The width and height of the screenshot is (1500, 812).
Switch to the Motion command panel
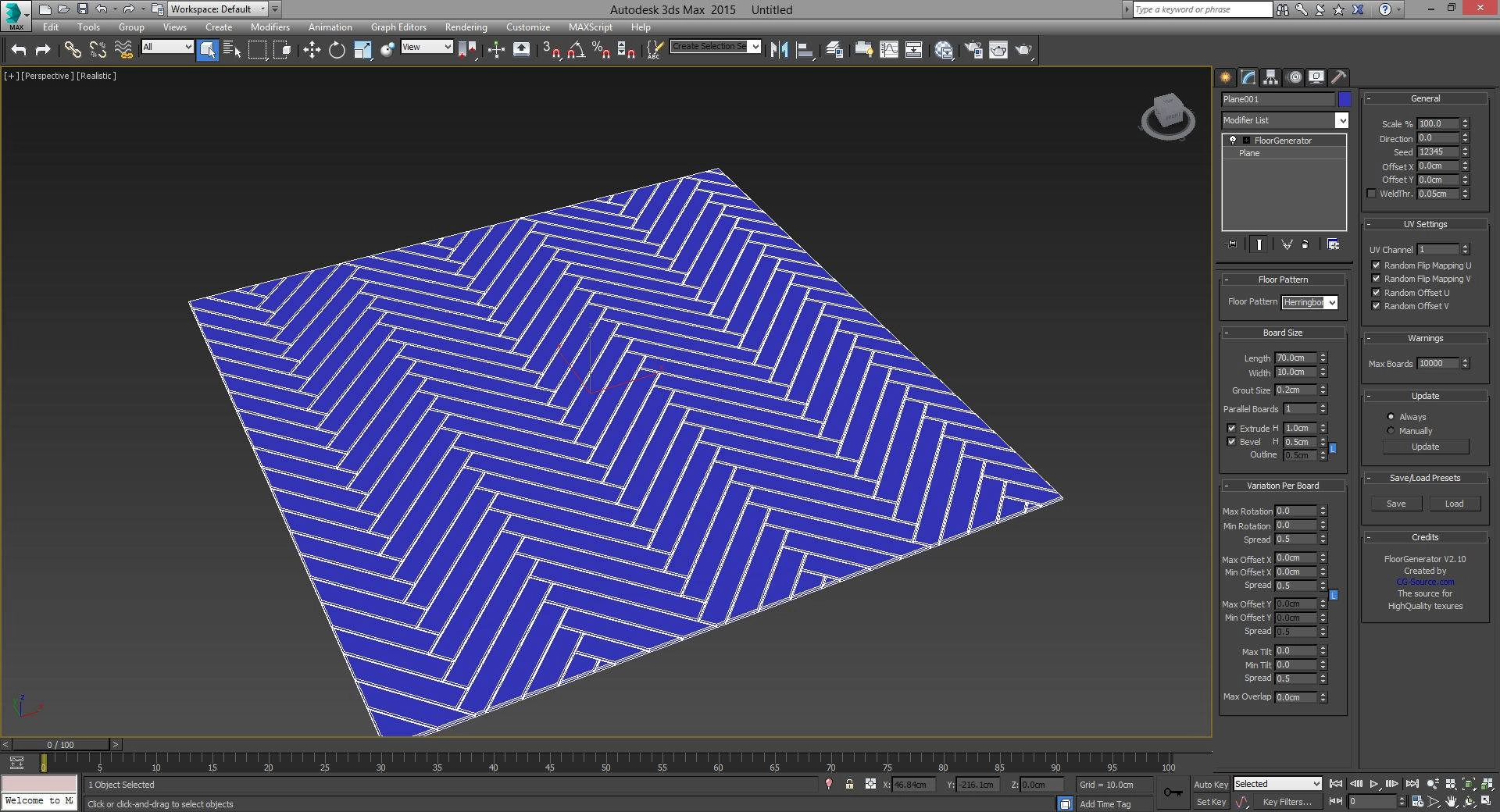click(x=1294, y=77)
